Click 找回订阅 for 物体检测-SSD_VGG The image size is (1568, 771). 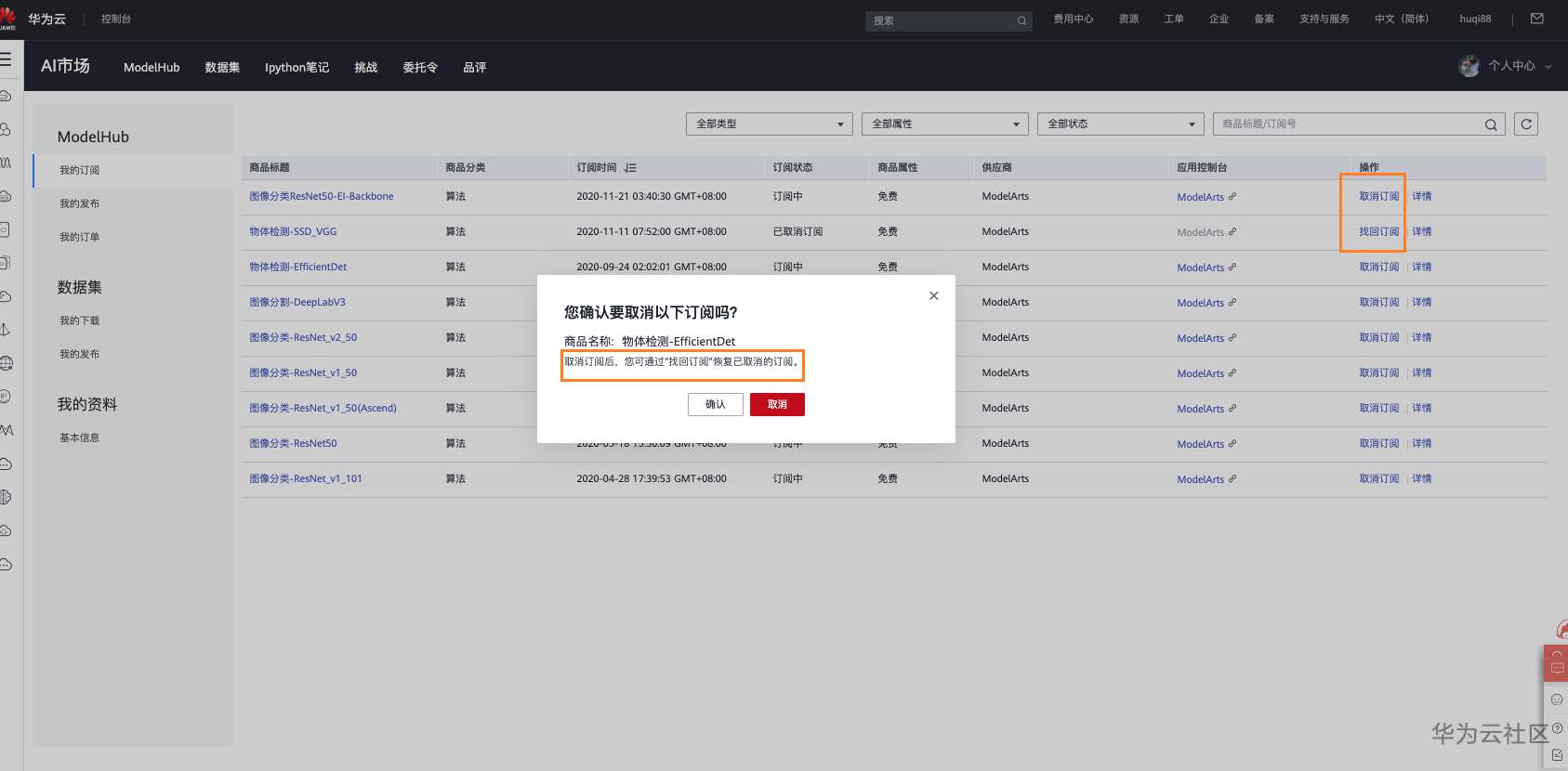click(1379, 232)
